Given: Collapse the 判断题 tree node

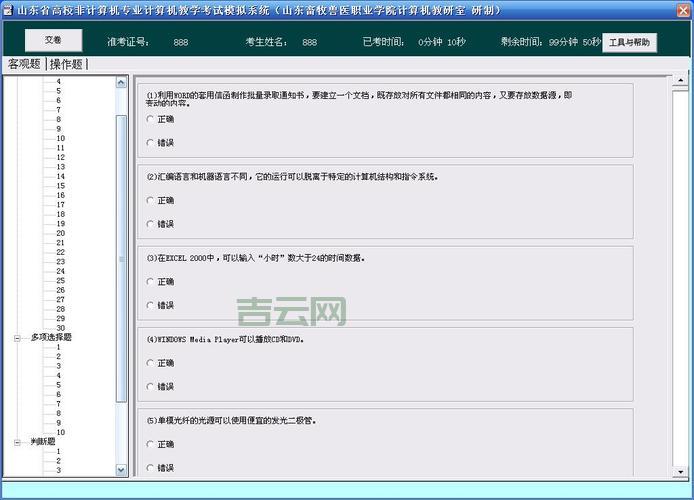Looking at the screenshot, I should click(x=17, y=442).
